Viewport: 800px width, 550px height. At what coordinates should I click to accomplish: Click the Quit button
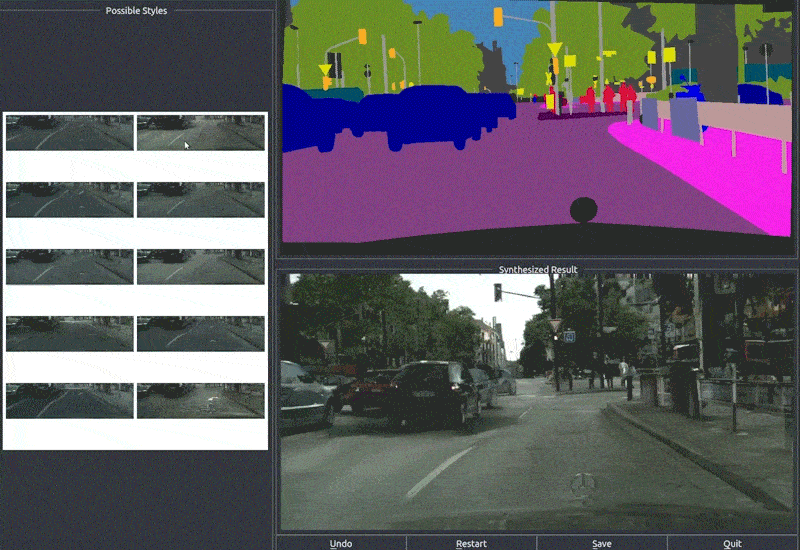tap(733, 543)
